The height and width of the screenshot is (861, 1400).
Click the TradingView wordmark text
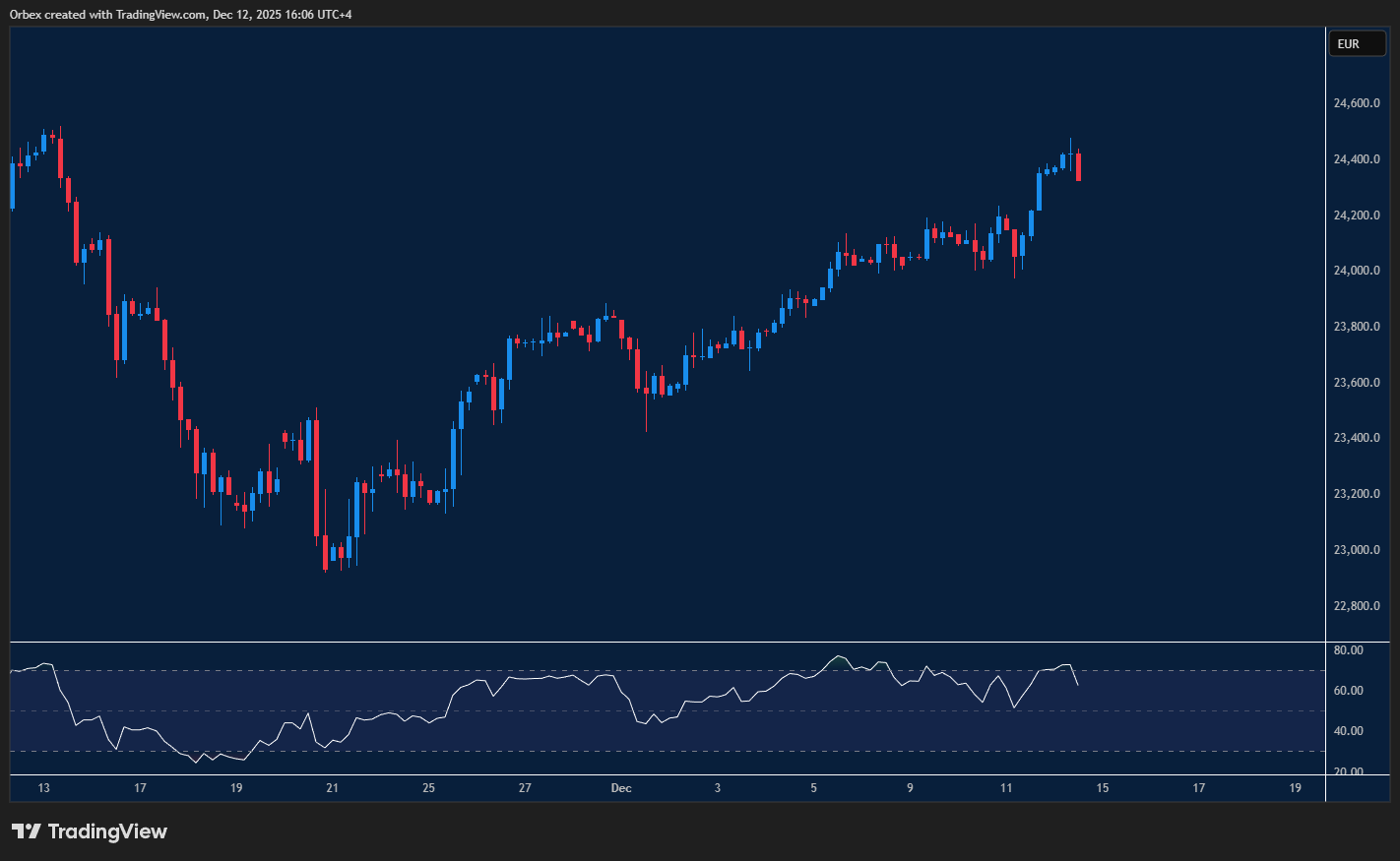(x=108, y=831)
